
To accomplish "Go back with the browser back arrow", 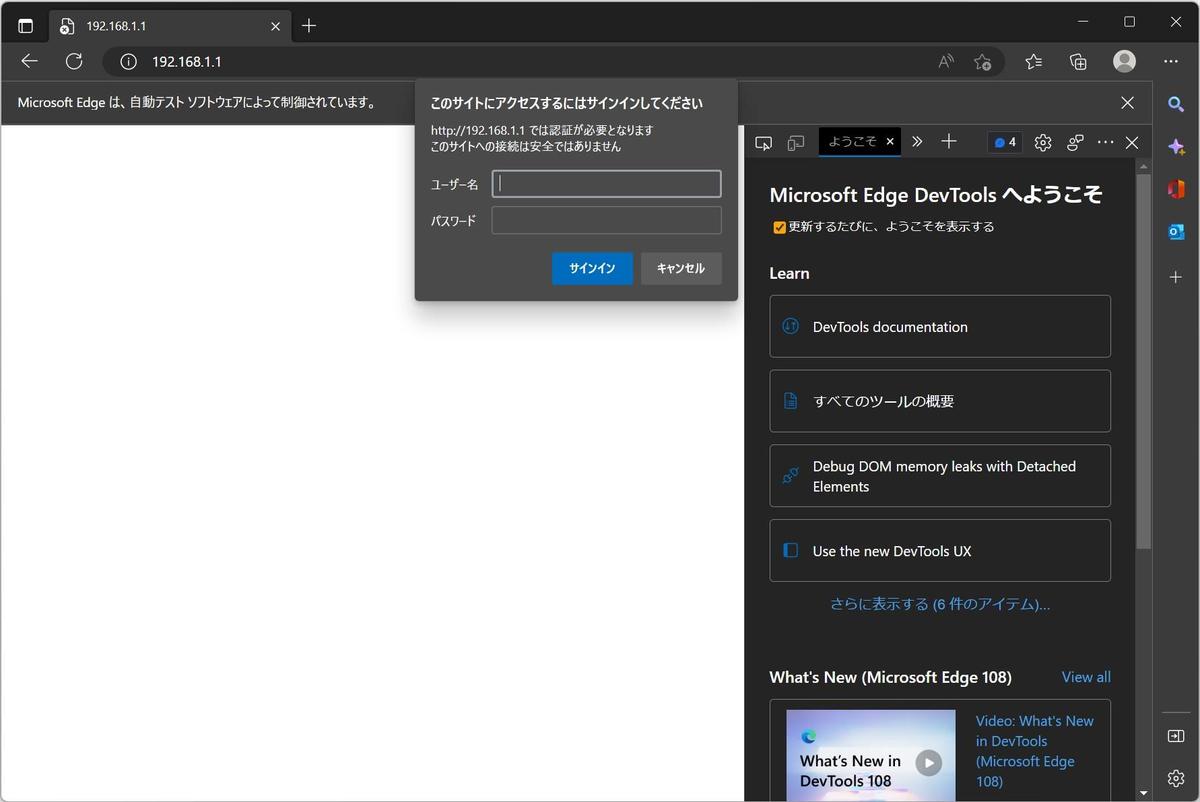I will 29,61.
